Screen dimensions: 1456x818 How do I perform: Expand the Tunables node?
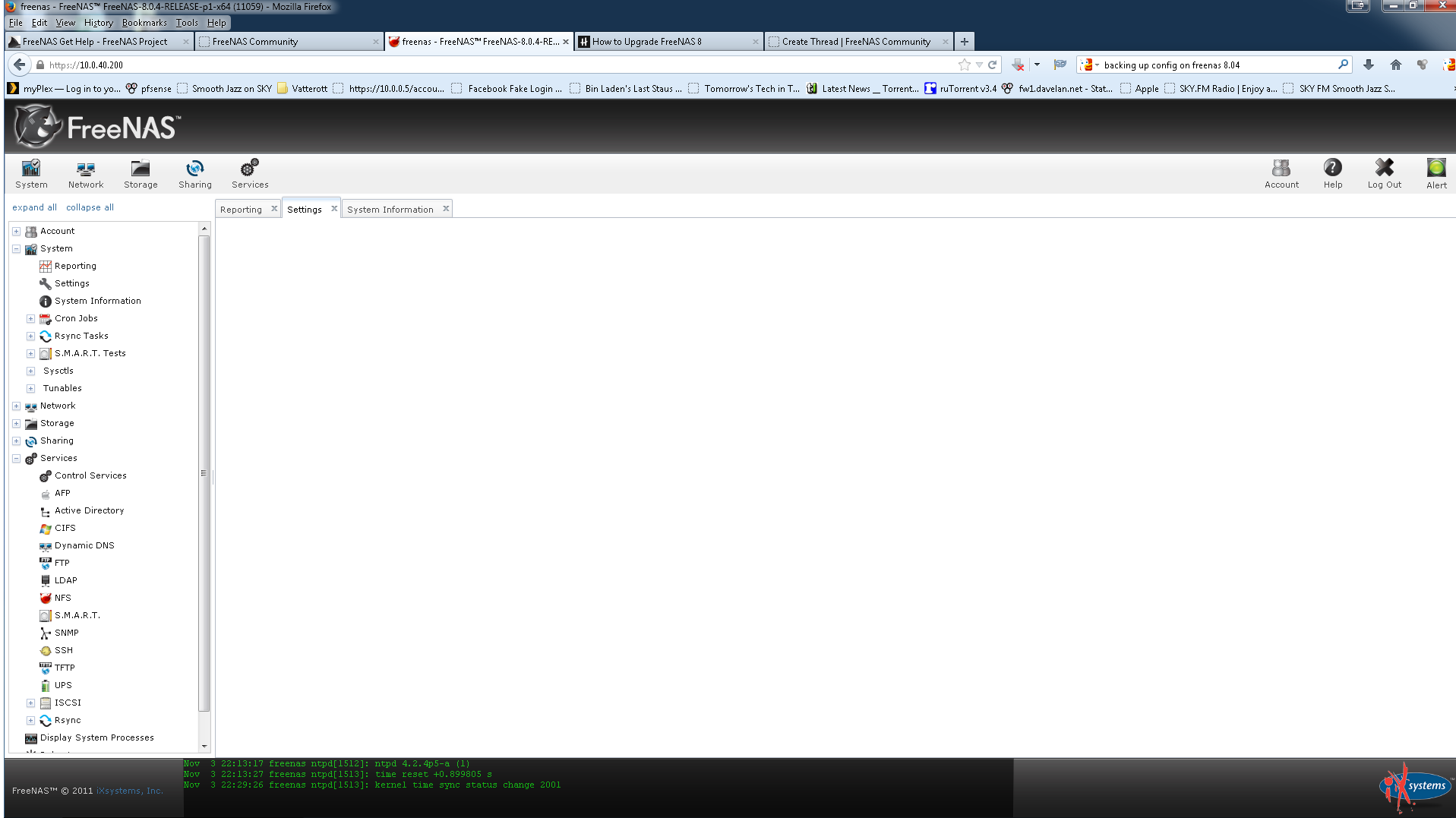pos(30,388)
